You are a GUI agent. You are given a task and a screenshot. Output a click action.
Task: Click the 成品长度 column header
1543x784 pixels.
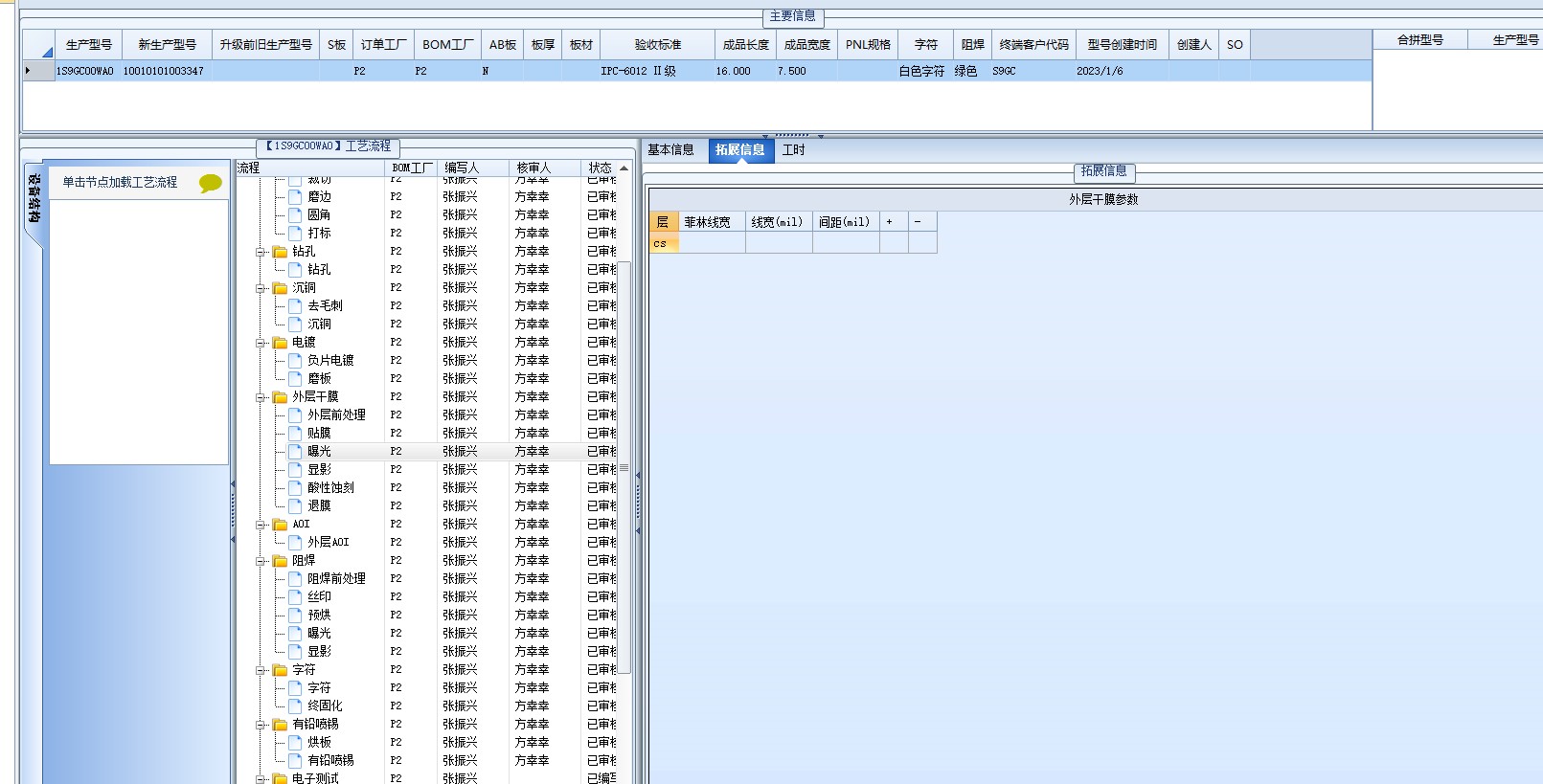[x=746, y=45]
